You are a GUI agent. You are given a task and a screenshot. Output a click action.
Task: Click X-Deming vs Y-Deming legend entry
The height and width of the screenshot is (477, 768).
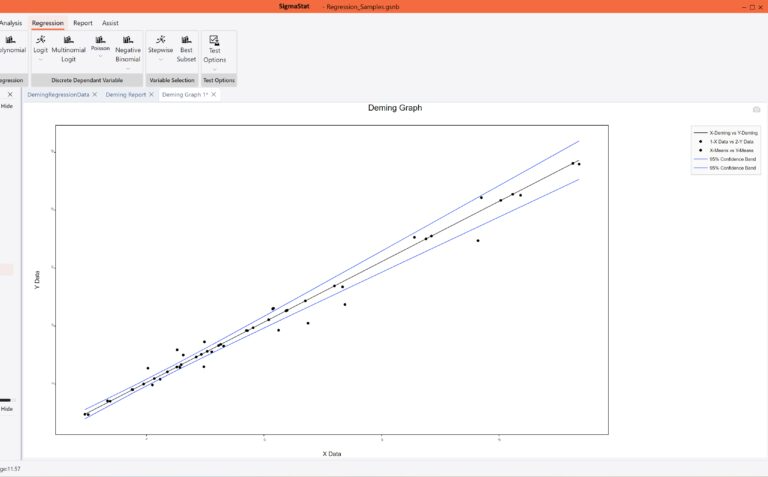tap(725, 133)
